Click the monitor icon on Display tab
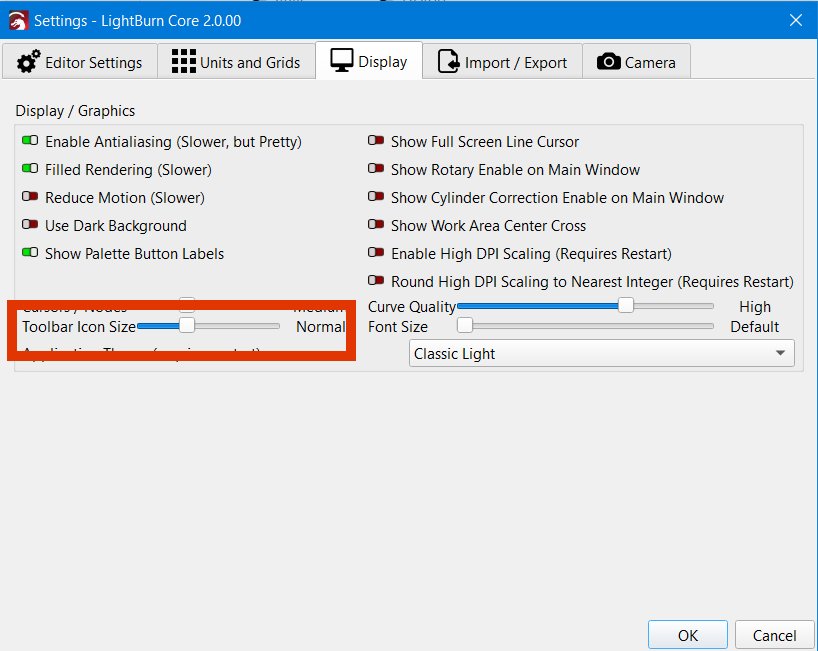The width and height of the screenshot is (818, 651). coord(342,61)
